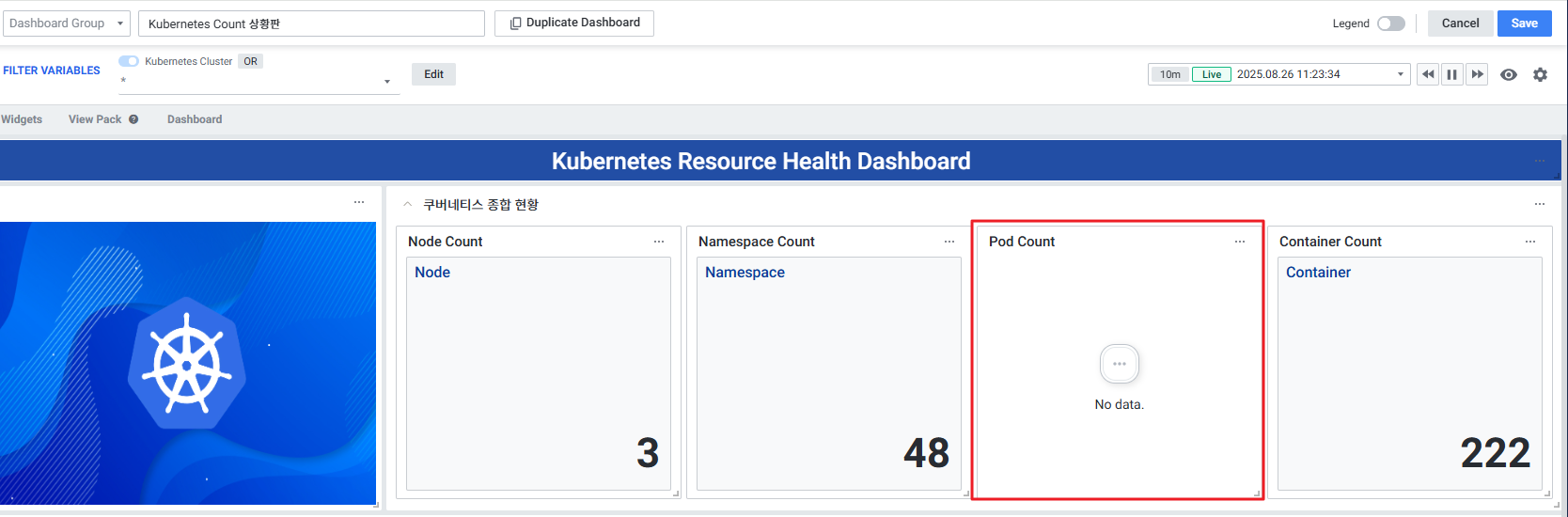Open Pod Count widget options menu
Image resolution: width=1568 pixels, height=517 pixels.
point(1240,242)
